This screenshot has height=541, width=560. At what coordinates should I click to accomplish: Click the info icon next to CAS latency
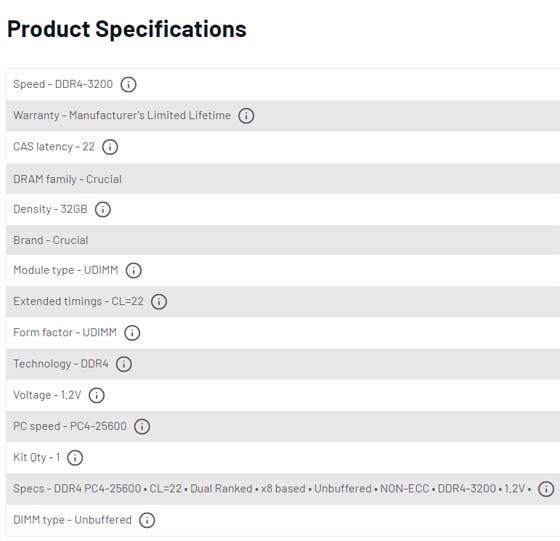click(110, 147)
